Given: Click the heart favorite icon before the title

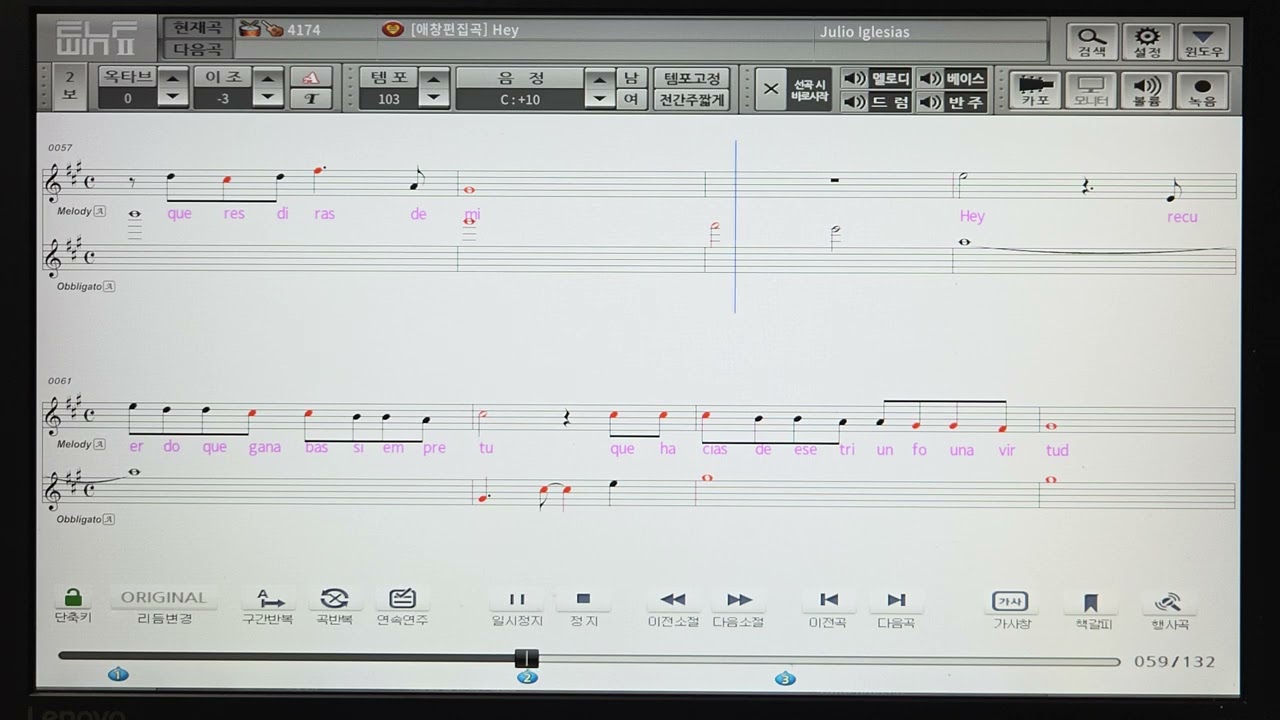Looking at the screenshot, I should click(x=393, y=30).
